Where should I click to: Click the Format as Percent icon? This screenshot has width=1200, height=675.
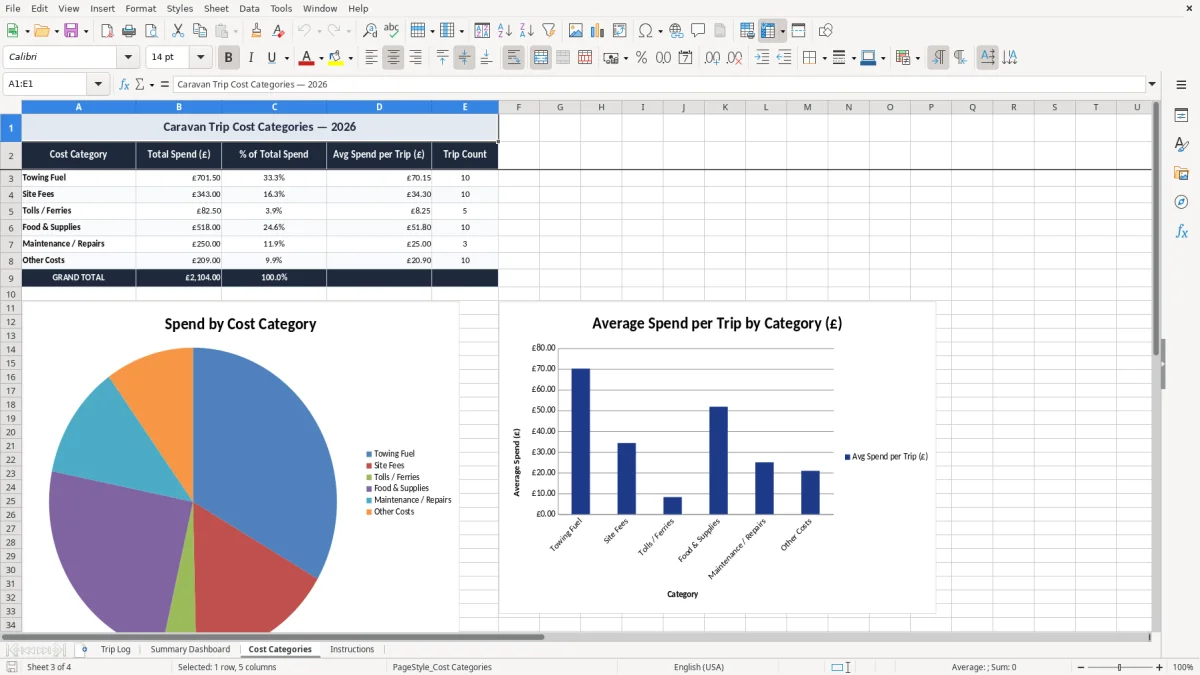[x=641, y=58]
